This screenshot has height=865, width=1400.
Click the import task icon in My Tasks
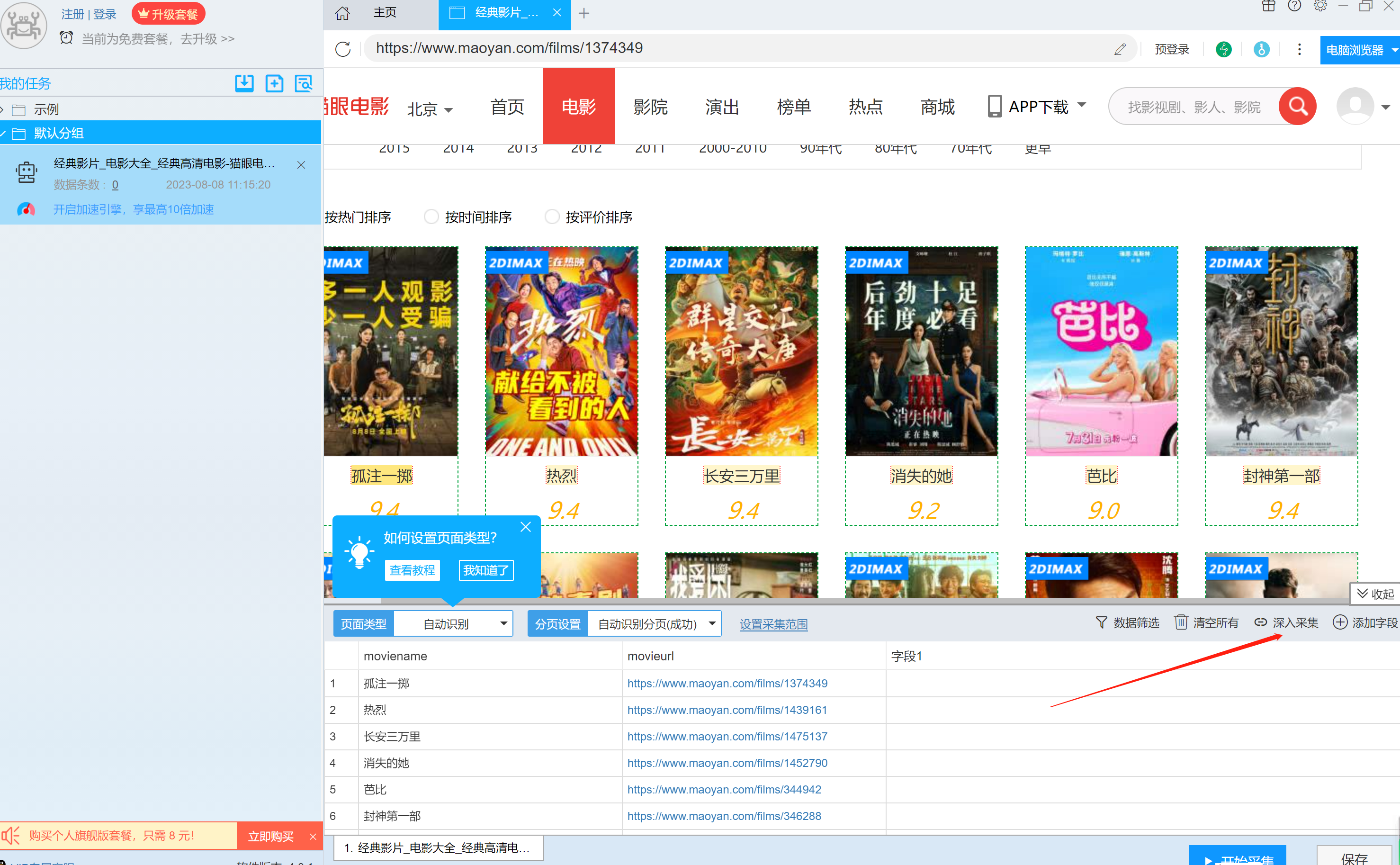point(244,83)
